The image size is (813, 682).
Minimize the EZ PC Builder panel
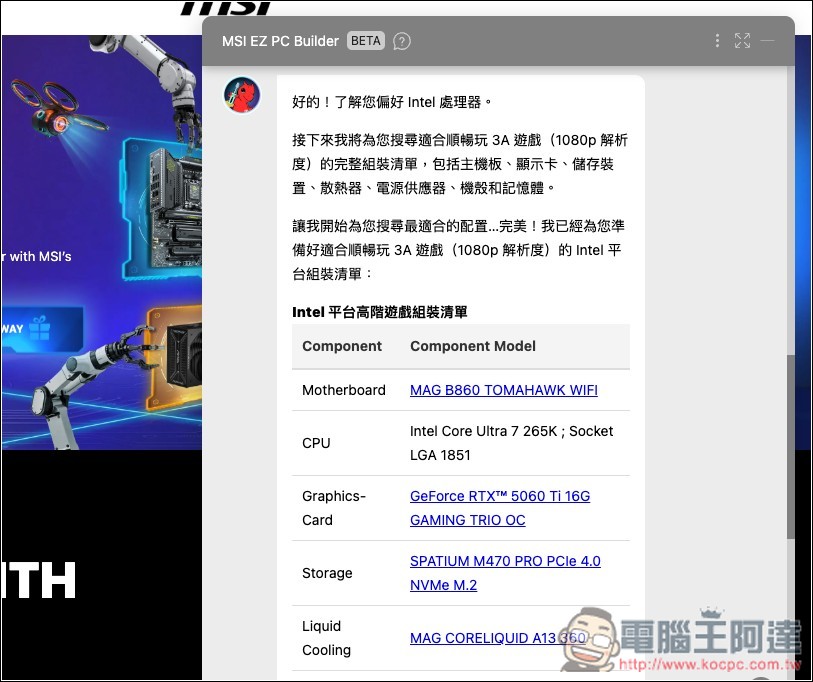coord(768,41)
